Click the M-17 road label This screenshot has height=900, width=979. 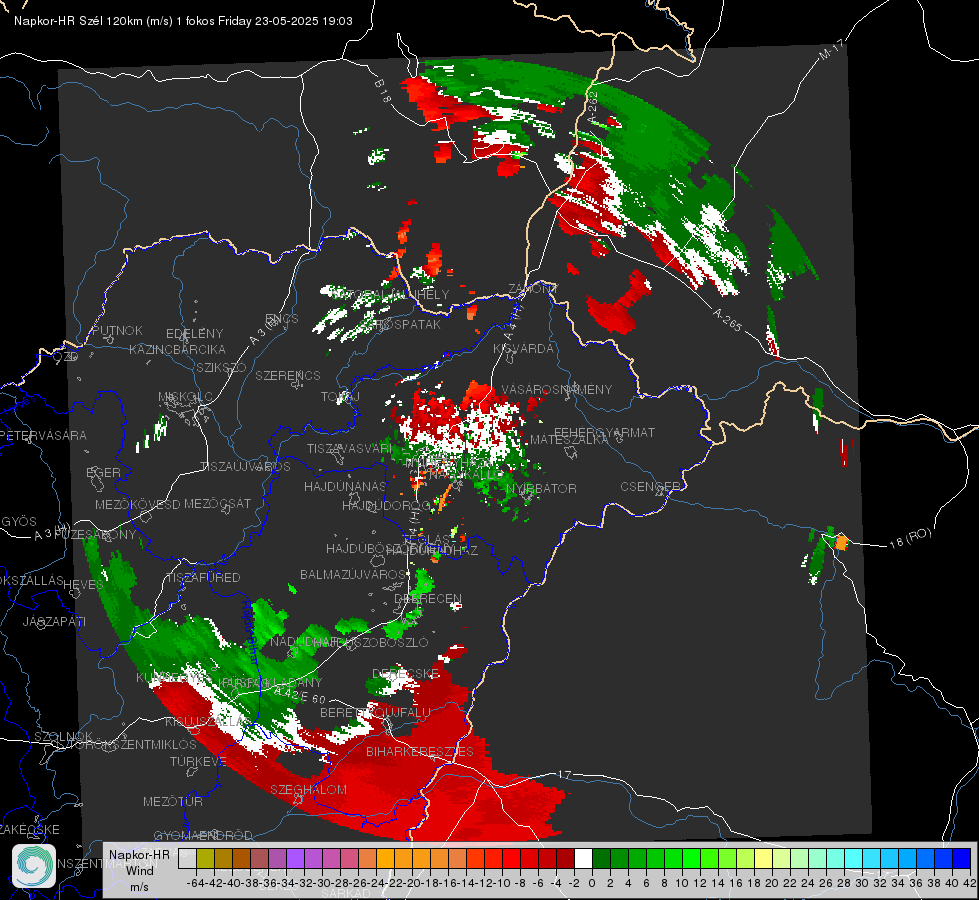[x=831, y=50]
